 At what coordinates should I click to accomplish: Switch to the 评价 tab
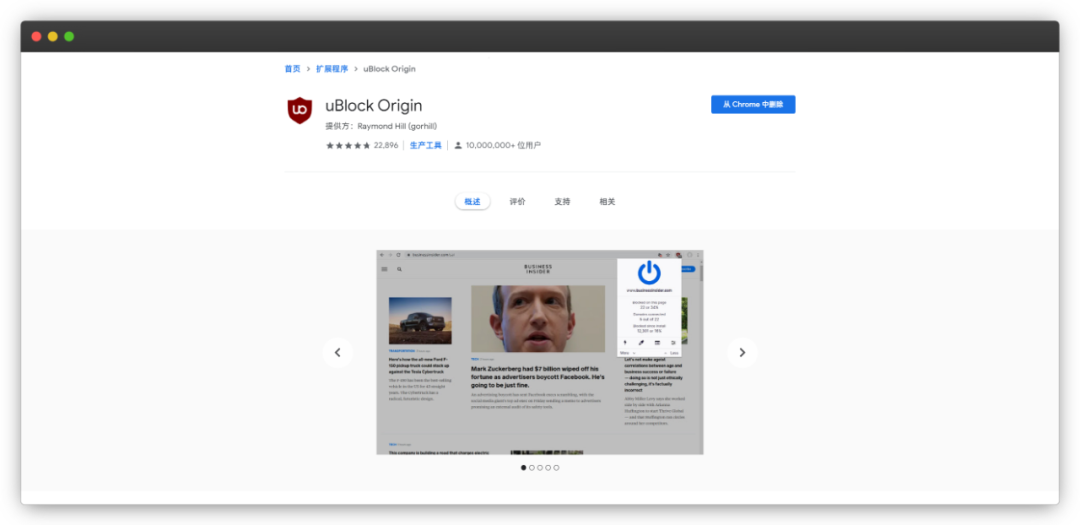click(517, 202)
